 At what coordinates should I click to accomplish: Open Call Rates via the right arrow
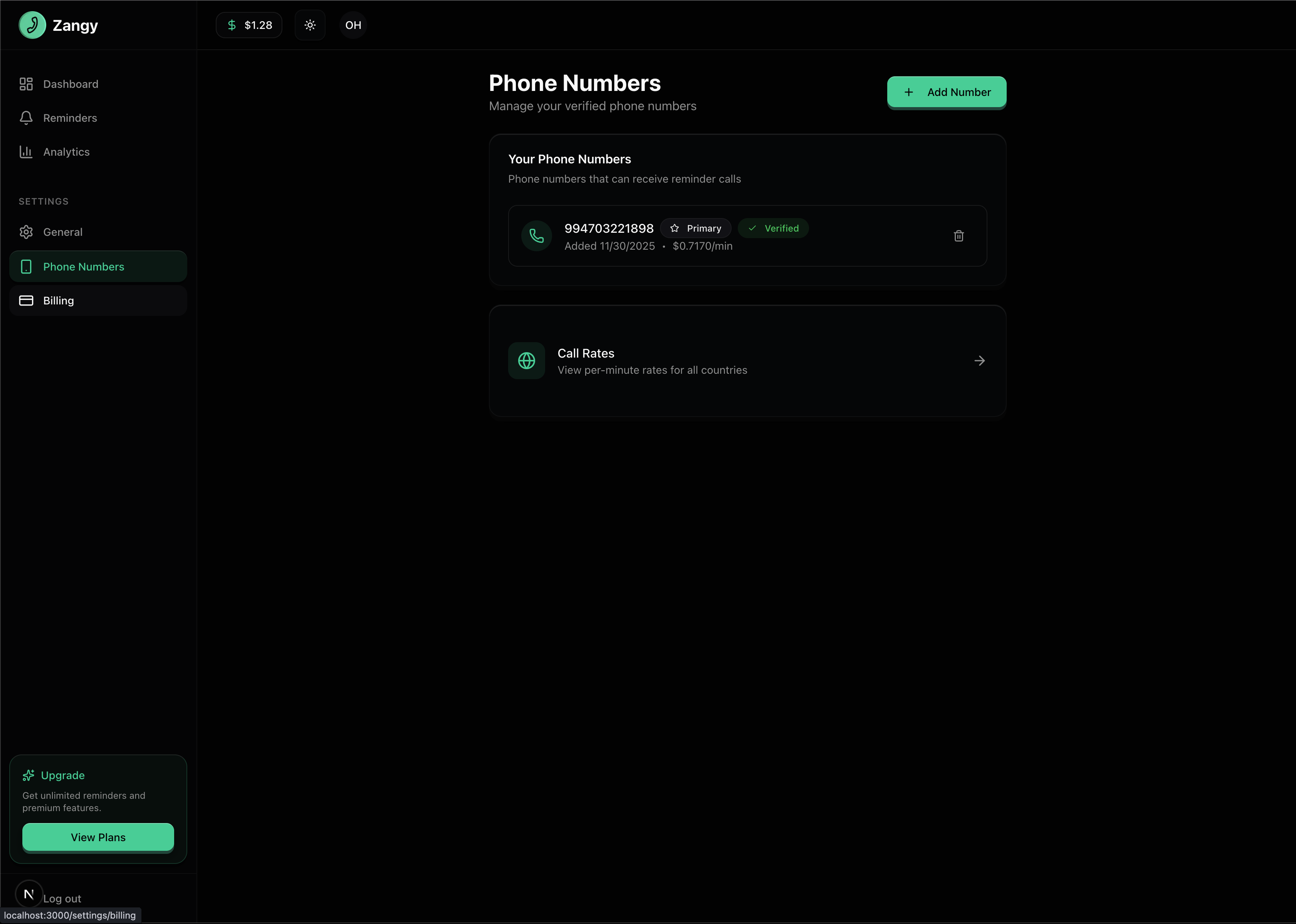[x=979, y=360]
